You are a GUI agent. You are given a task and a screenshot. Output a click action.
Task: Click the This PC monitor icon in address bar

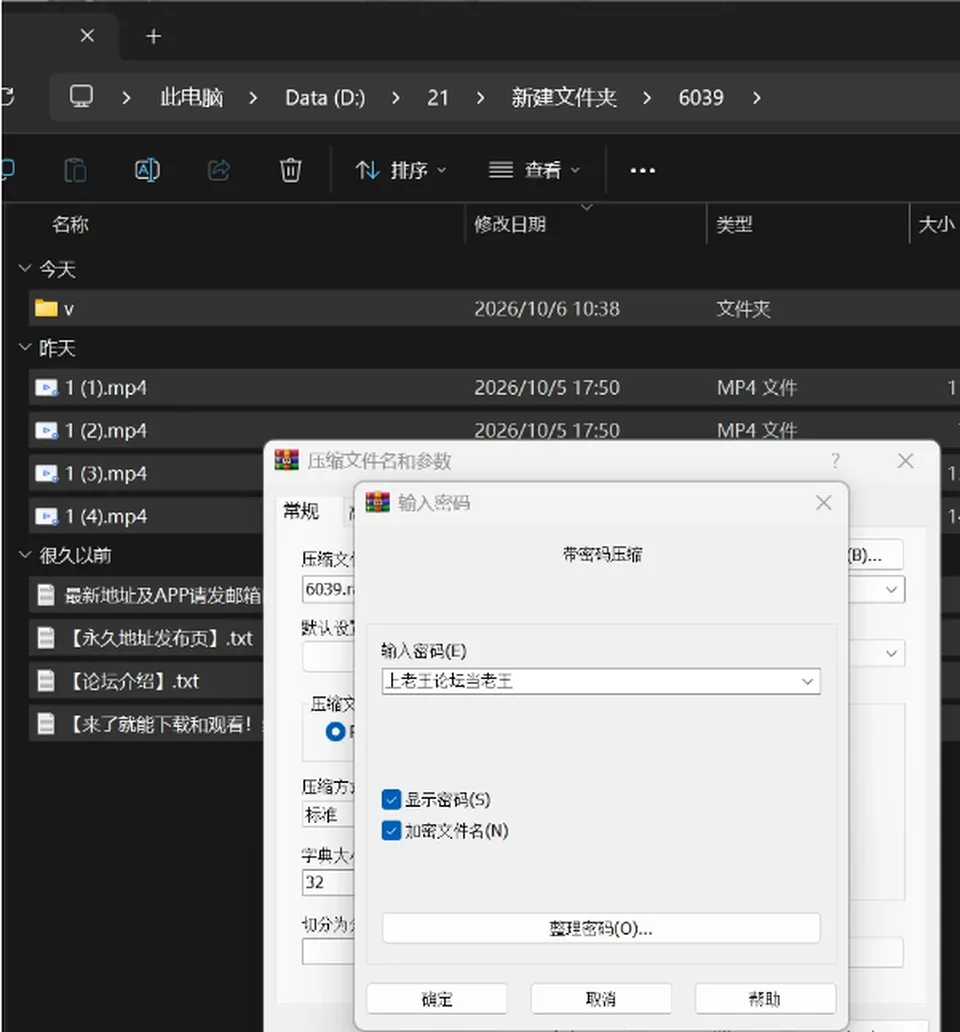coord(82,97)
